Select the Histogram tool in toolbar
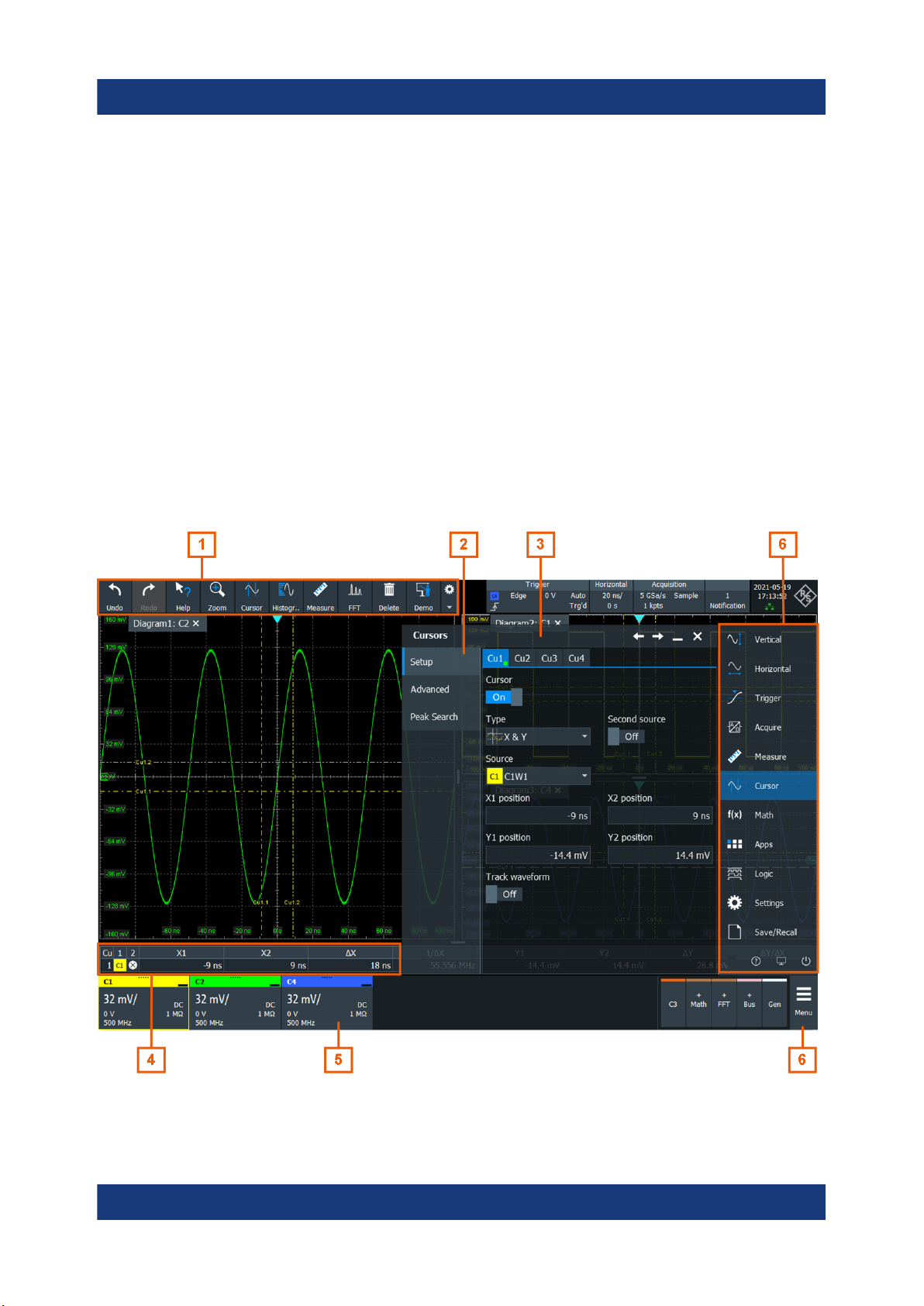Viewport: 924px width, 1306px height. pos(285,597)
